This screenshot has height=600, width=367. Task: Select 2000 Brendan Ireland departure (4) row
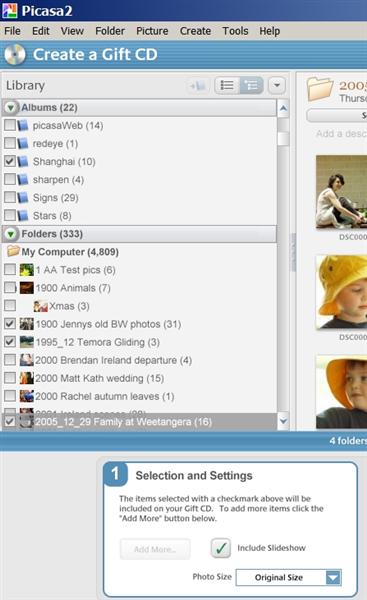point(139,360)
